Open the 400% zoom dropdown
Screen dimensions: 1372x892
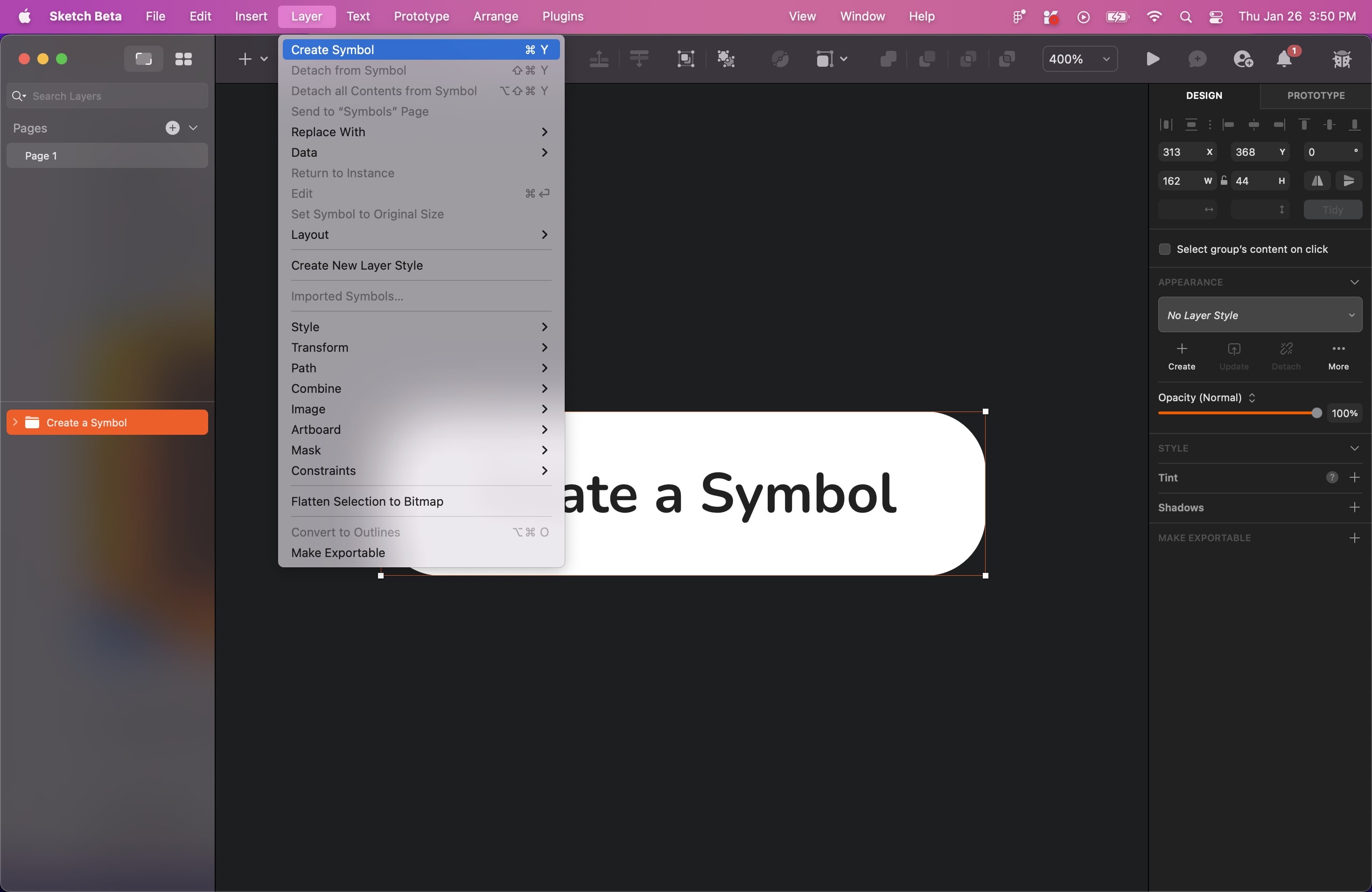pyautogui.click(x=1079, y=59)
